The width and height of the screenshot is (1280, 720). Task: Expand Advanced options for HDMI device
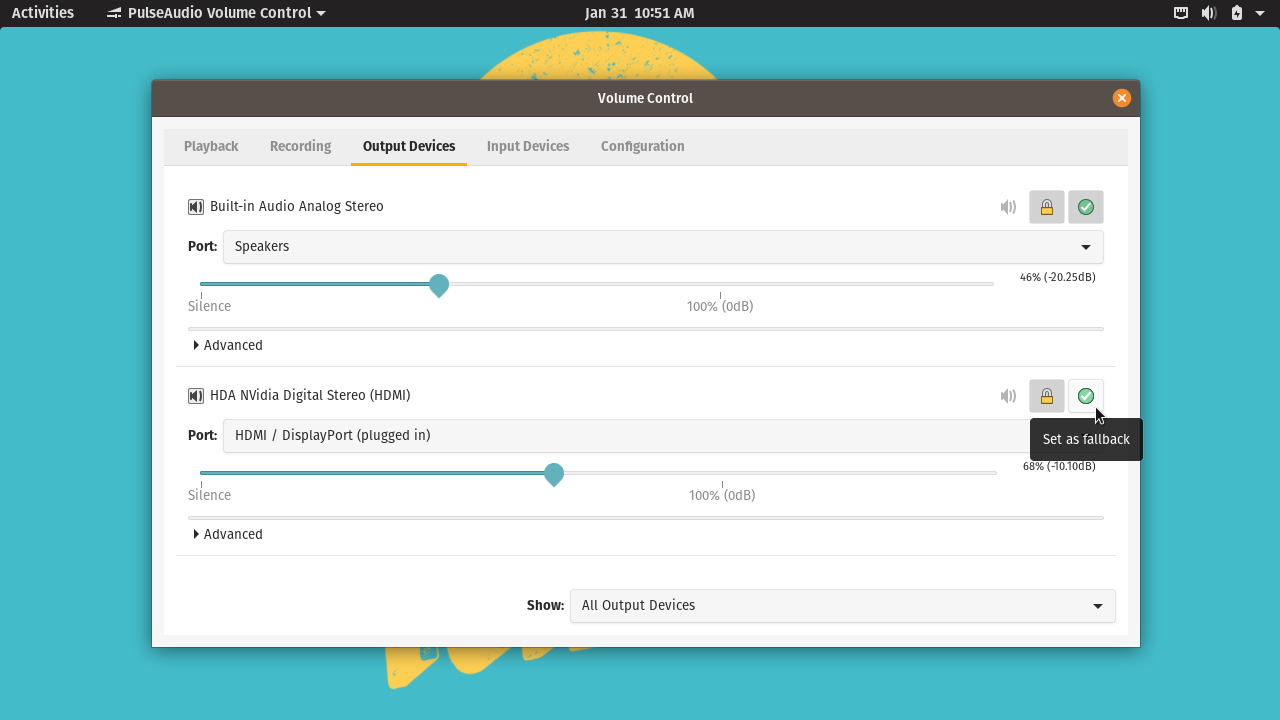point(228,533)
